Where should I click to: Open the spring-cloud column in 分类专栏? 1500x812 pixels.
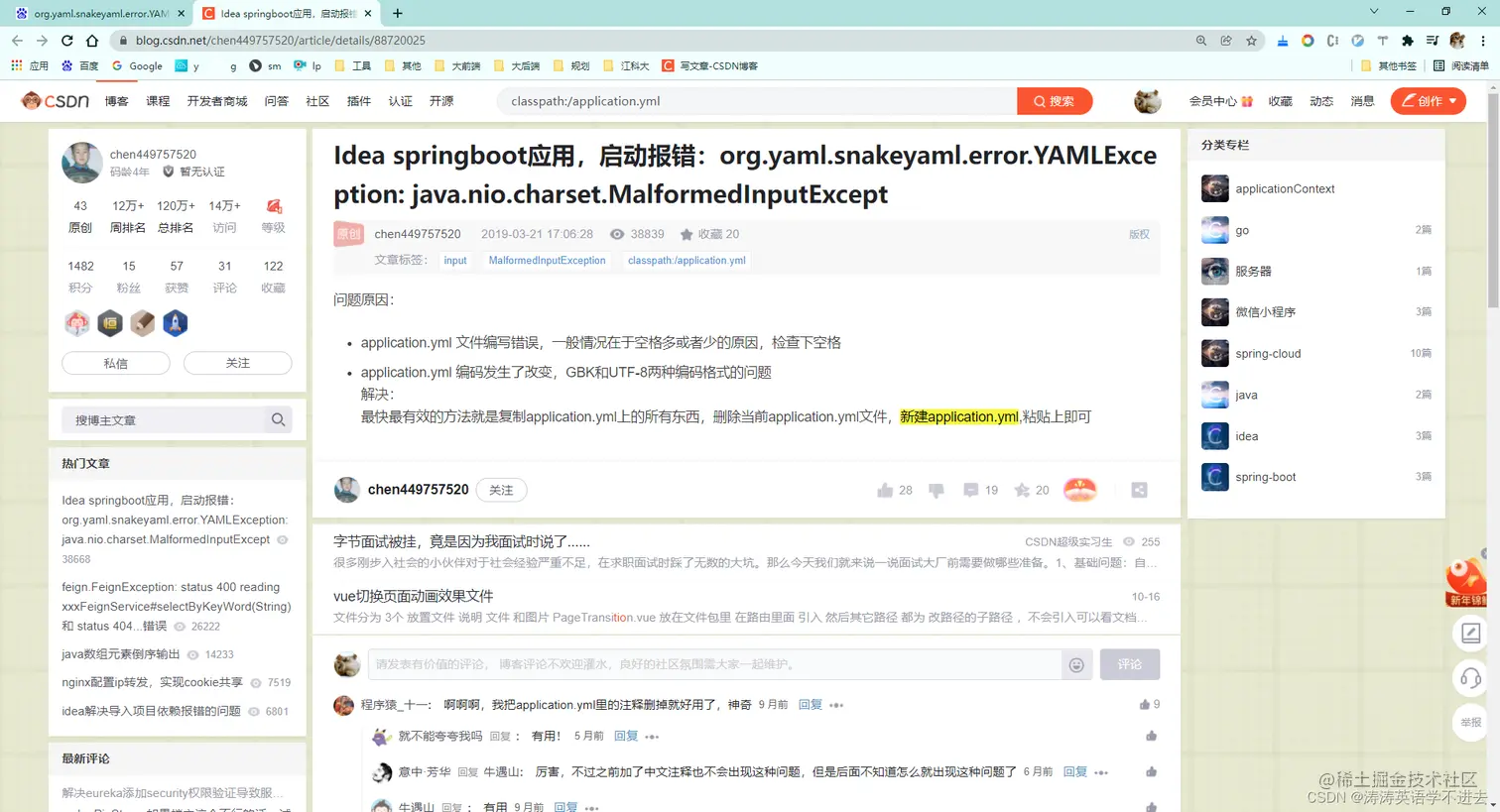tap(1267, 353)
